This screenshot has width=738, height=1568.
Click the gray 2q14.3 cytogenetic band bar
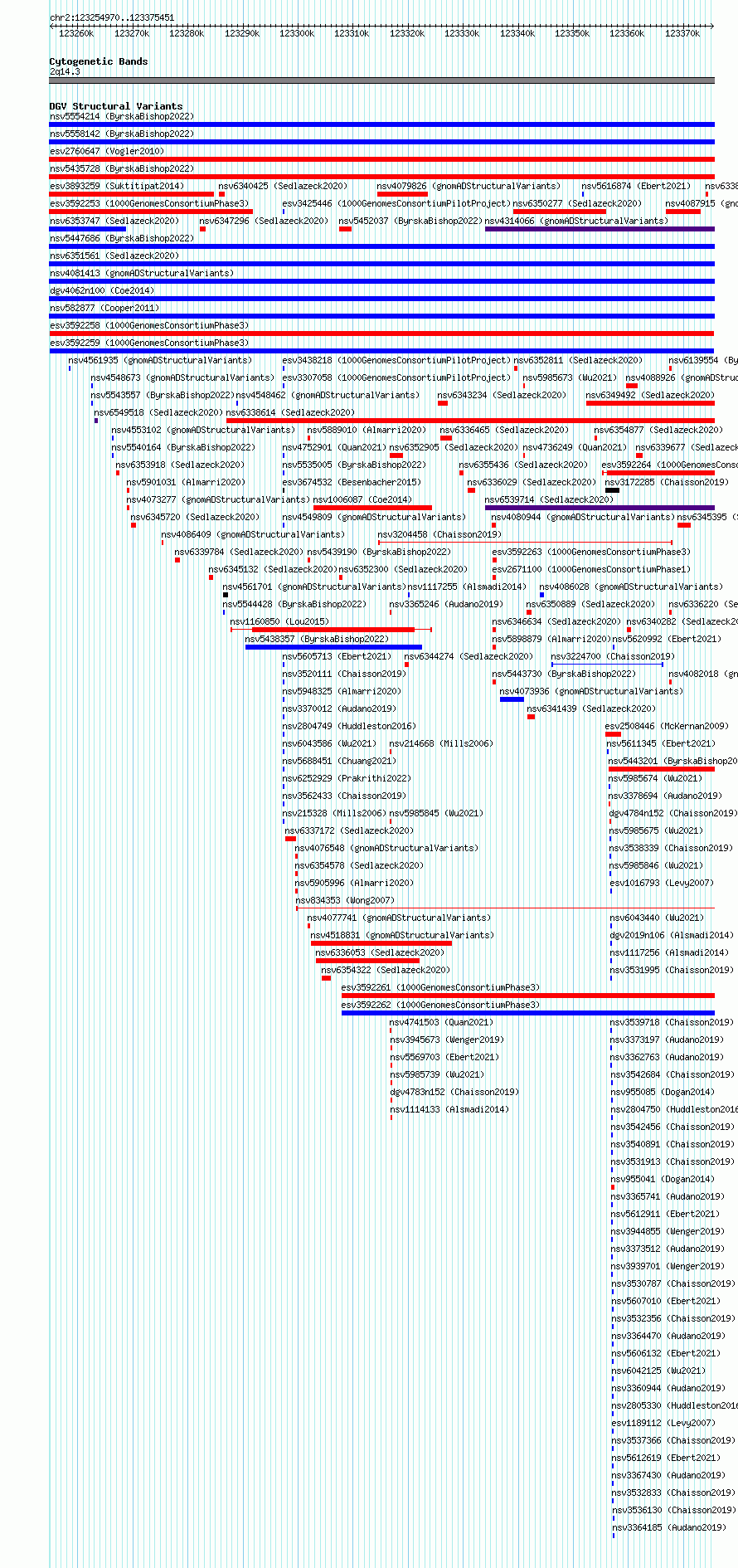tap(381, 80)
